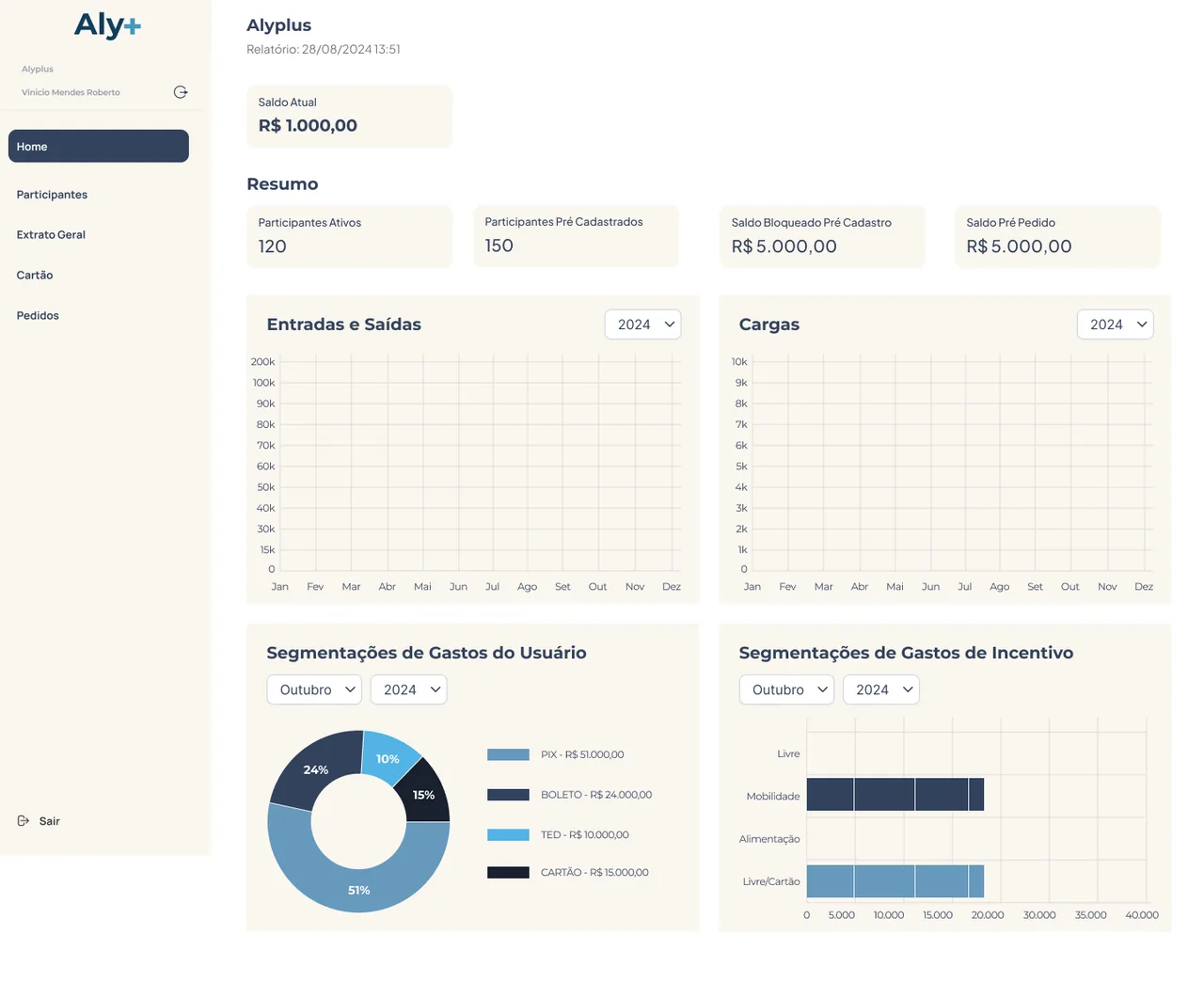Image resolution: width=1204 pixels, height=982 pixels.
Task: Open the Gastos de Incentivo month dropdown
Action: coord(786,689)
